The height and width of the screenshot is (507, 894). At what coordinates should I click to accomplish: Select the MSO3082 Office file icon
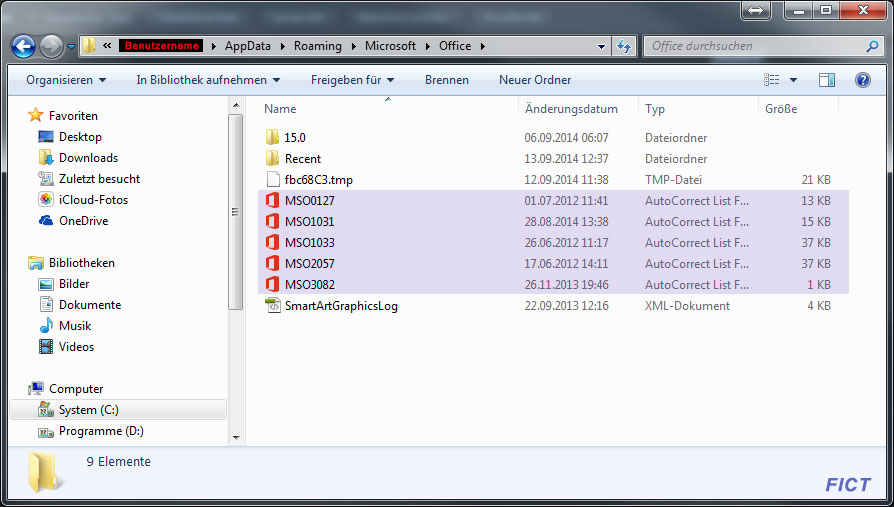(273, 285)
